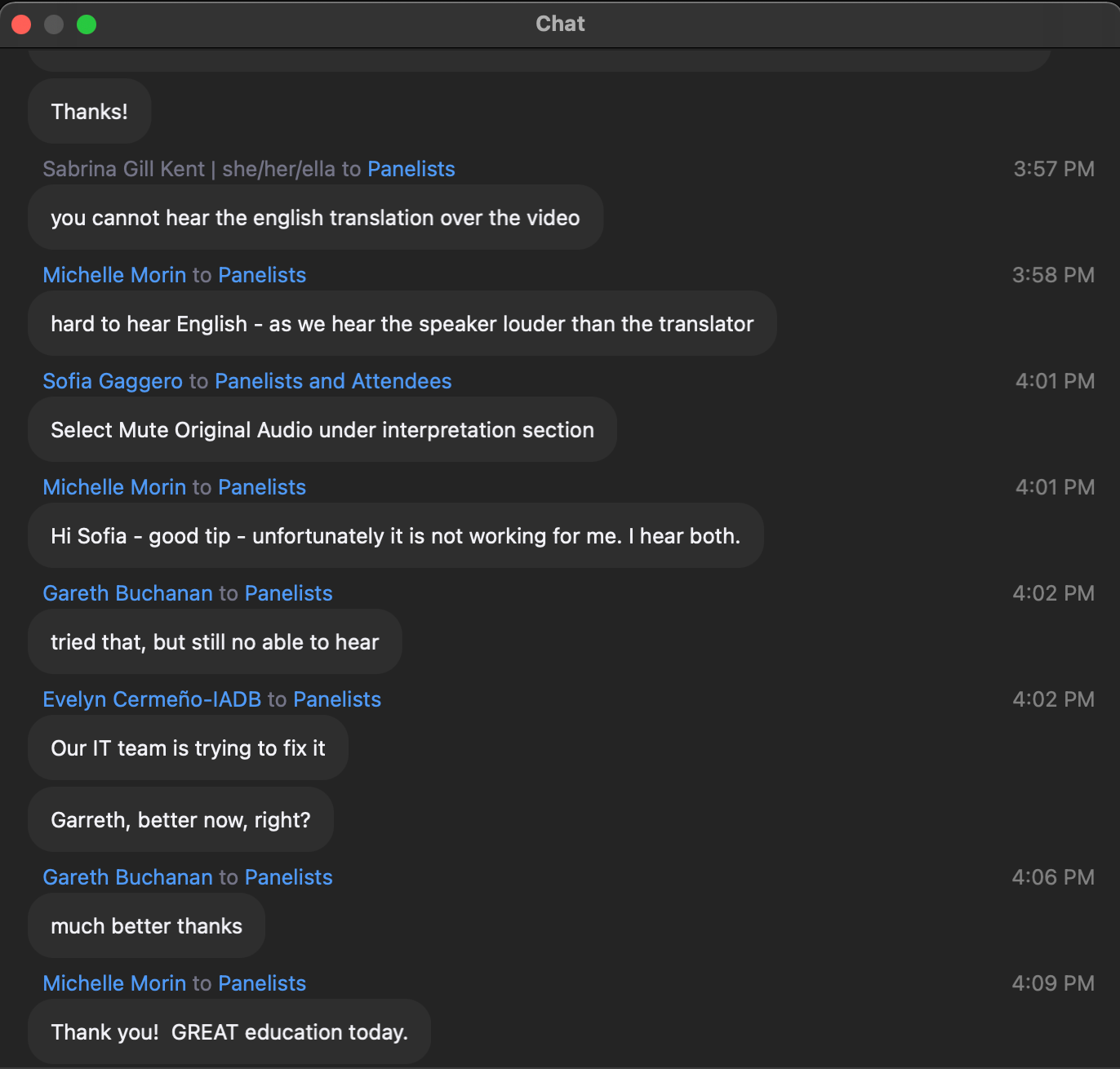The image size is (1120, 1069).
Task: Open Panelists link next to Evelyn Cermeño-IADB
Action: pos(337,699)
